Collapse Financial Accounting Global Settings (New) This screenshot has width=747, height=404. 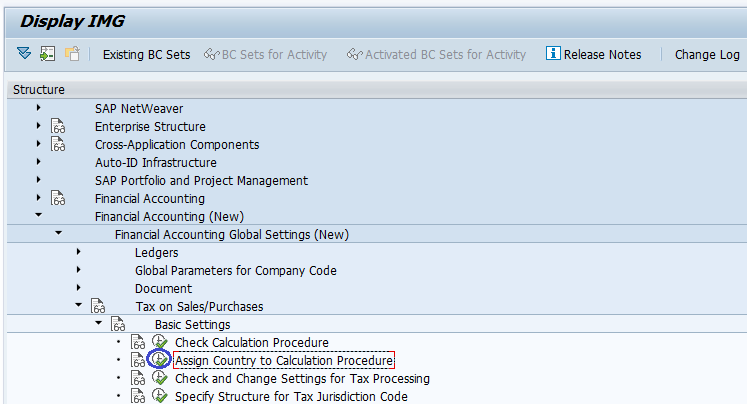(59, 233)
